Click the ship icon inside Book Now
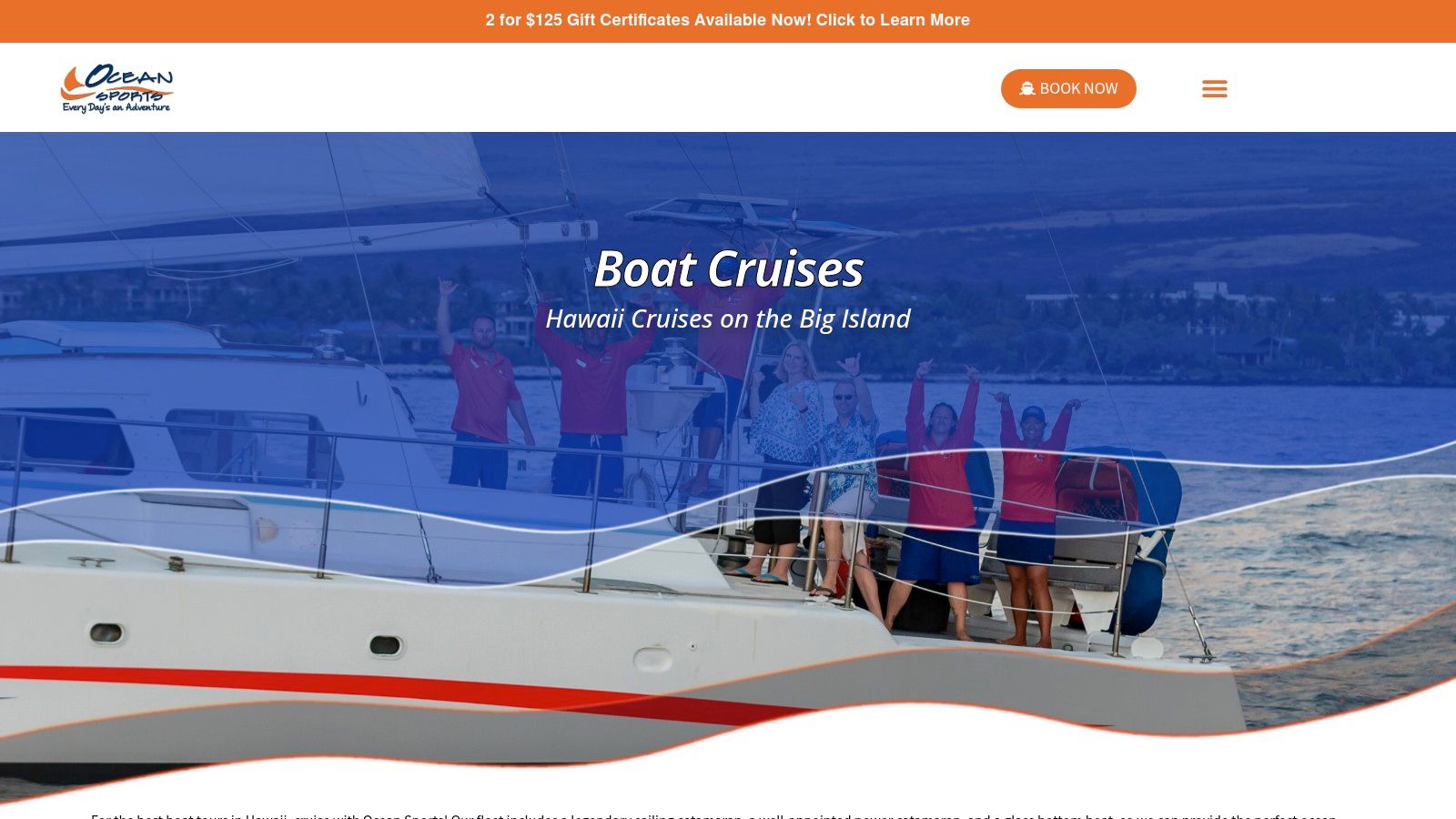 tap(1027, 88)
